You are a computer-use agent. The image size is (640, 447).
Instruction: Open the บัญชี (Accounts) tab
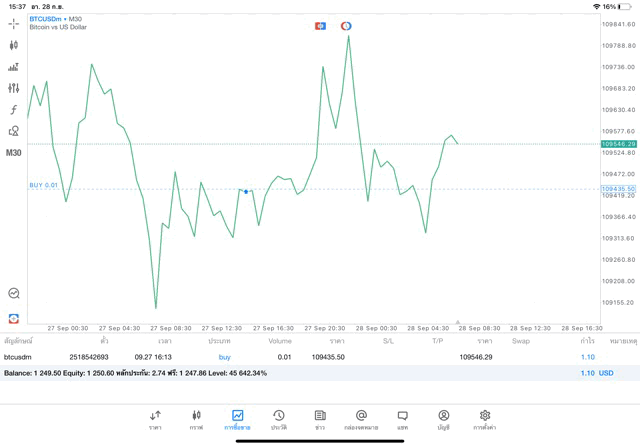point(443,419)
